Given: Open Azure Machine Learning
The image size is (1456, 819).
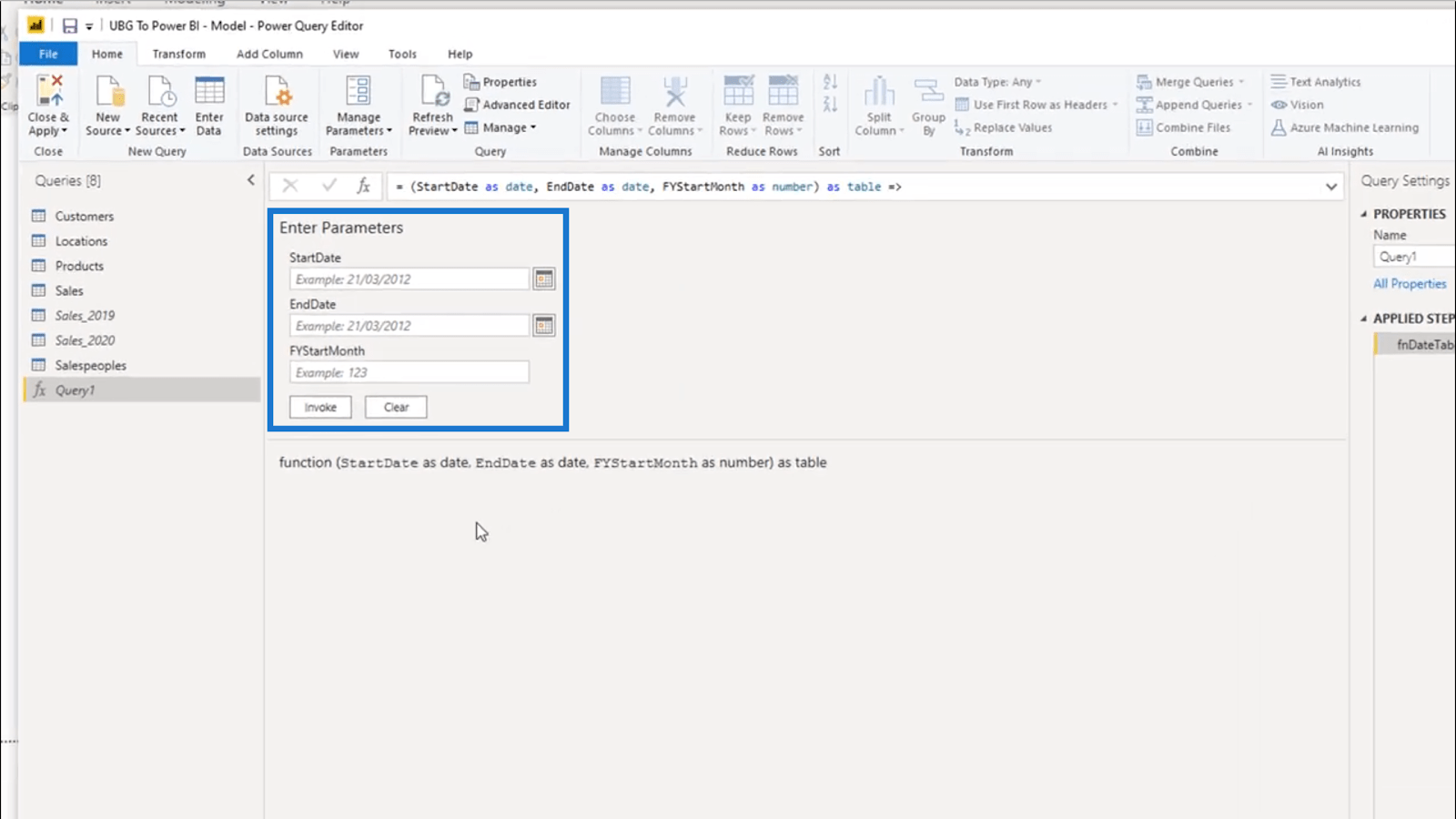Looking at the screenshot, I should pyautogui.click(x=1345, y=128).
